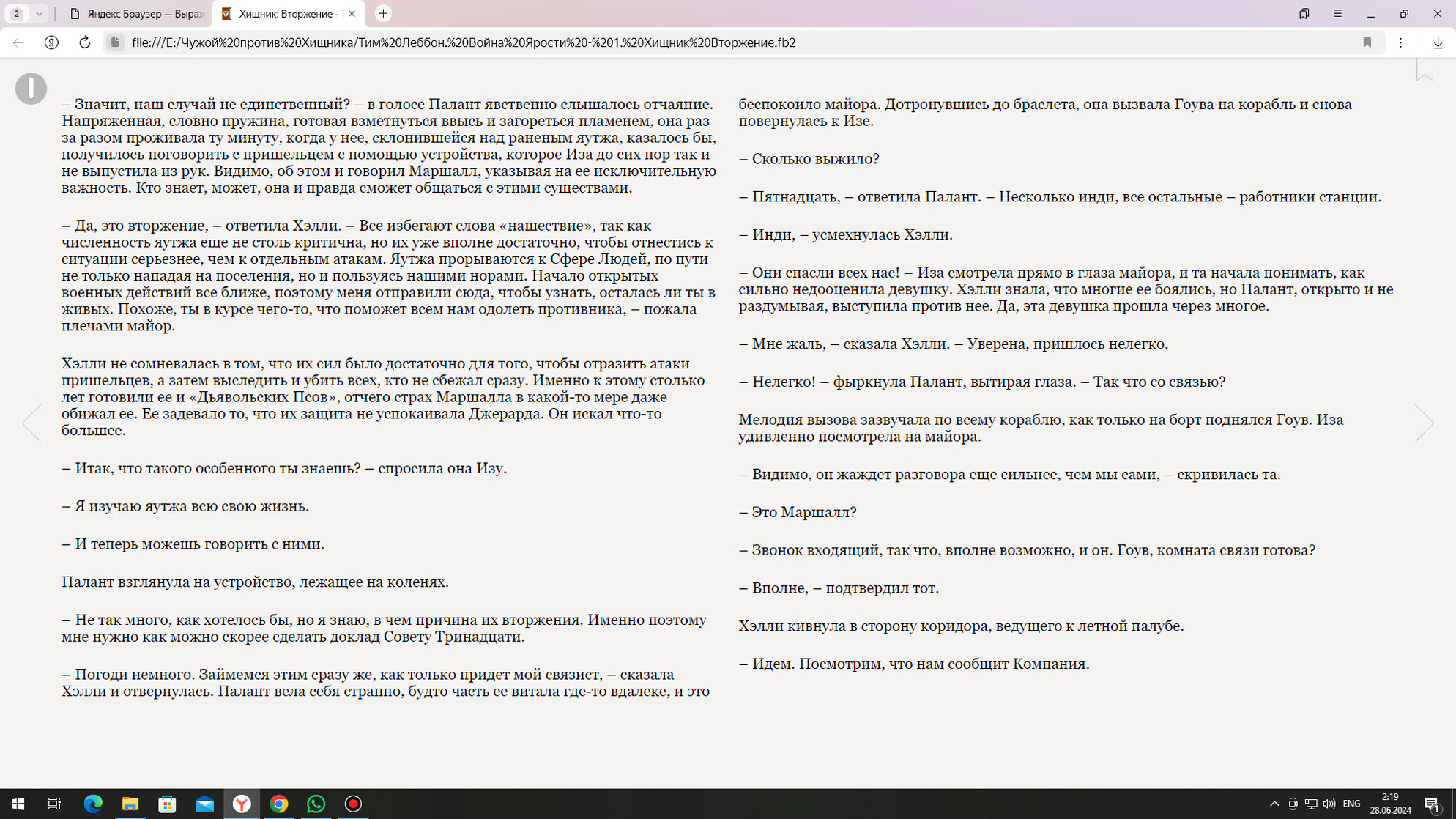Screen dimensions: 1456x819
Task: Open the volume control in system tray
Action: [x=1329, y=804]
